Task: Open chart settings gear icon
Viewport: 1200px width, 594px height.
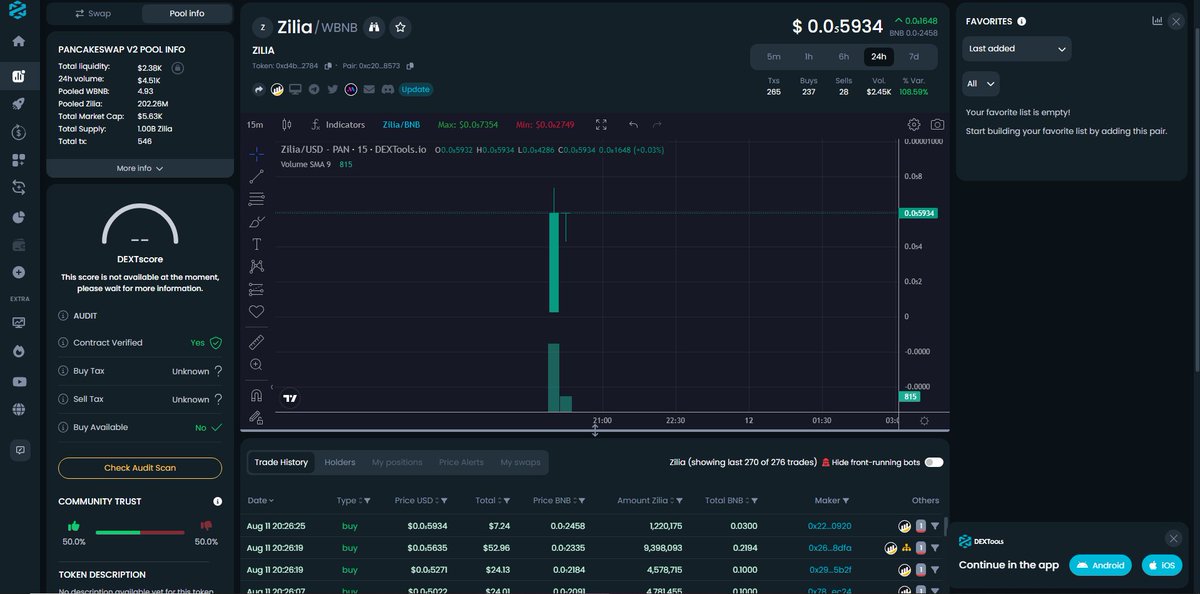Action: click(914, 125)
